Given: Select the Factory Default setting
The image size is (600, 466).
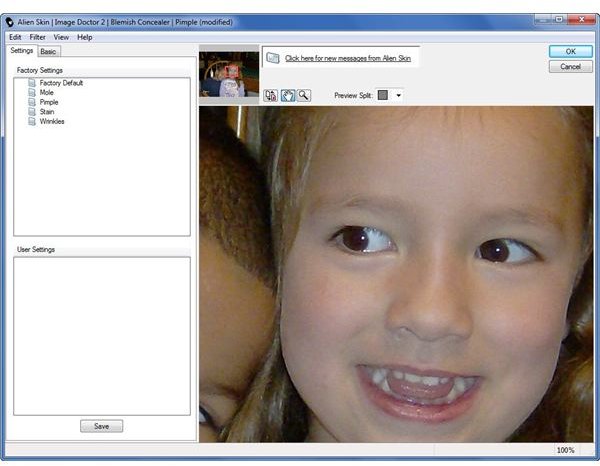Looking at the screenshot, I should [x=61, y=83].
